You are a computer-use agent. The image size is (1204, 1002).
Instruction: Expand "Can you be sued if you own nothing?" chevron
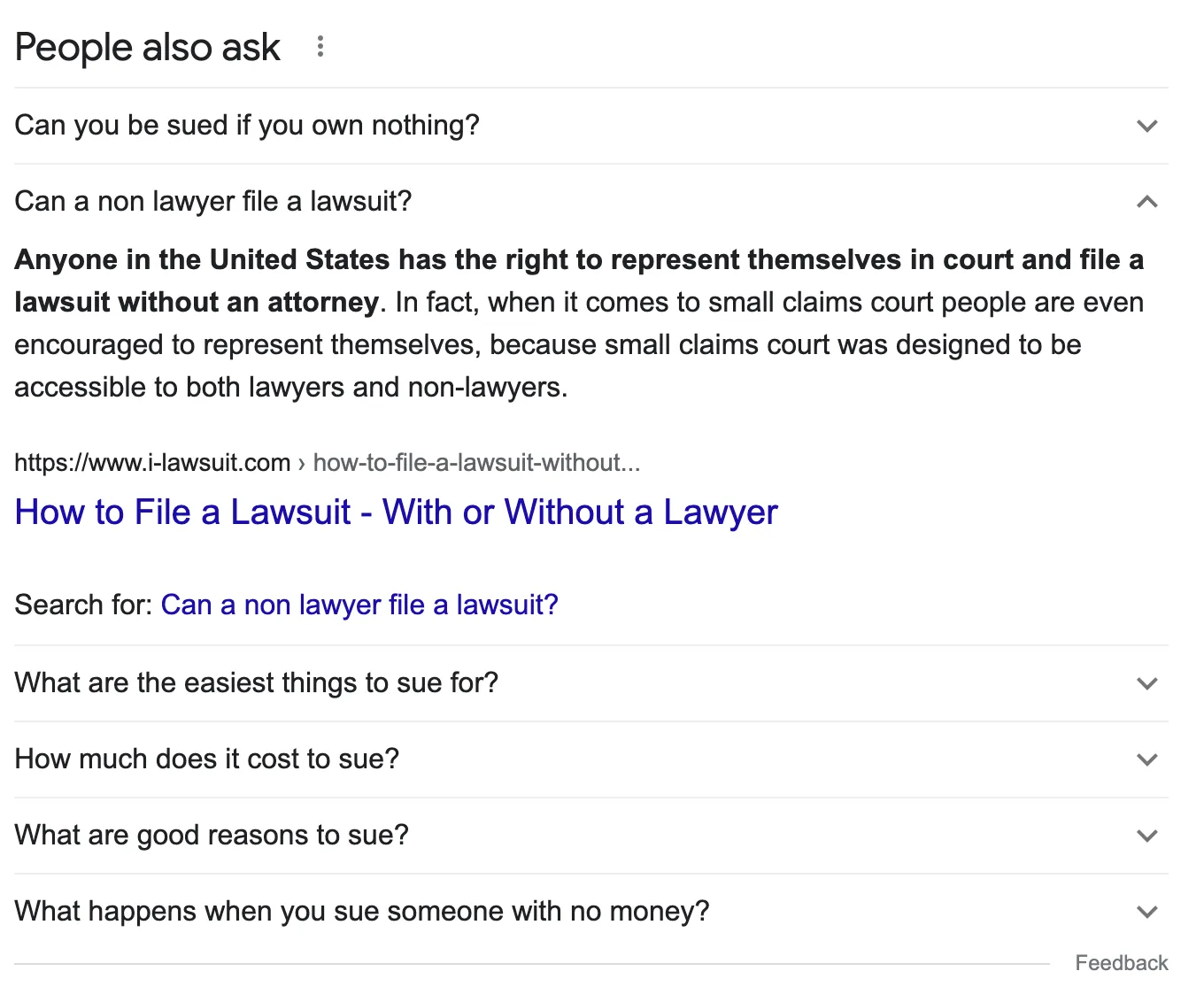[1146, 126]
